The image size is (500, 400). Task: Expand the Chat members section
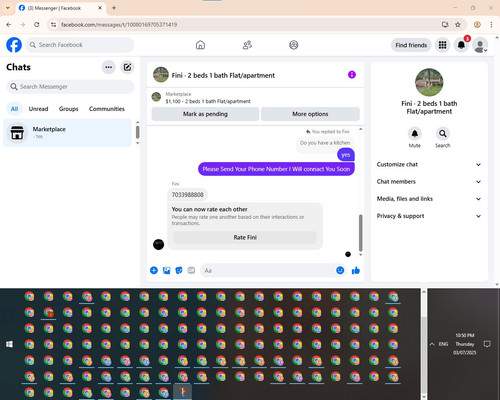429,182
